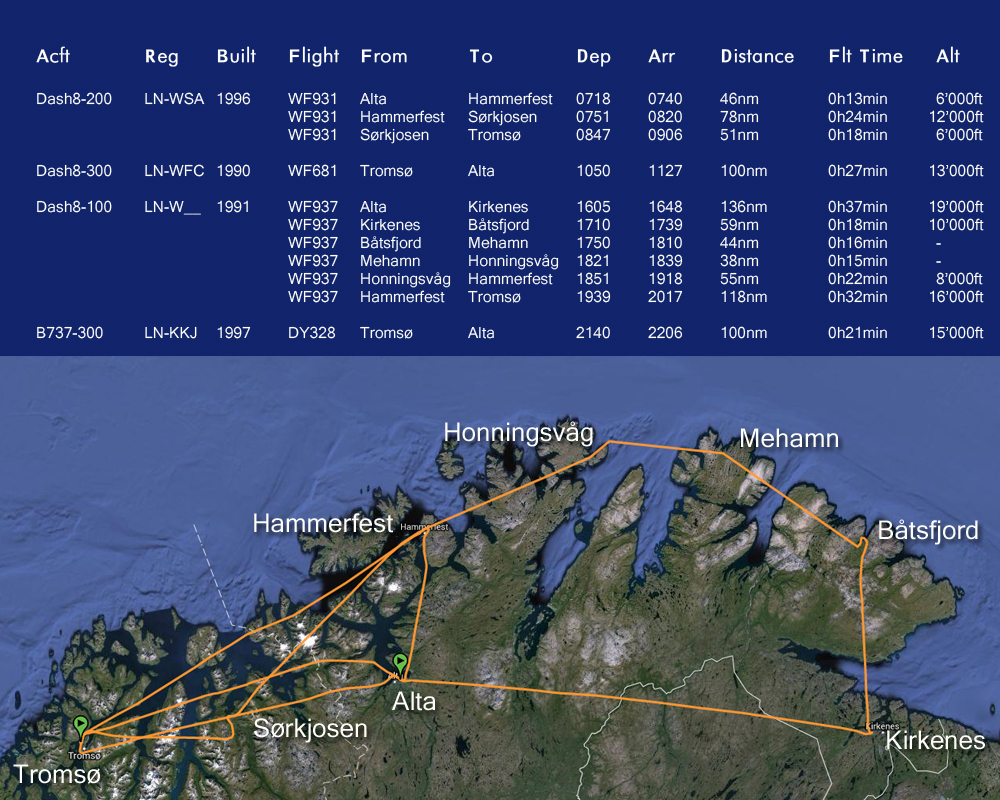1000x800 pixels.
Task: Select the large Honningsvåg map label
Action: click(518, 432)
